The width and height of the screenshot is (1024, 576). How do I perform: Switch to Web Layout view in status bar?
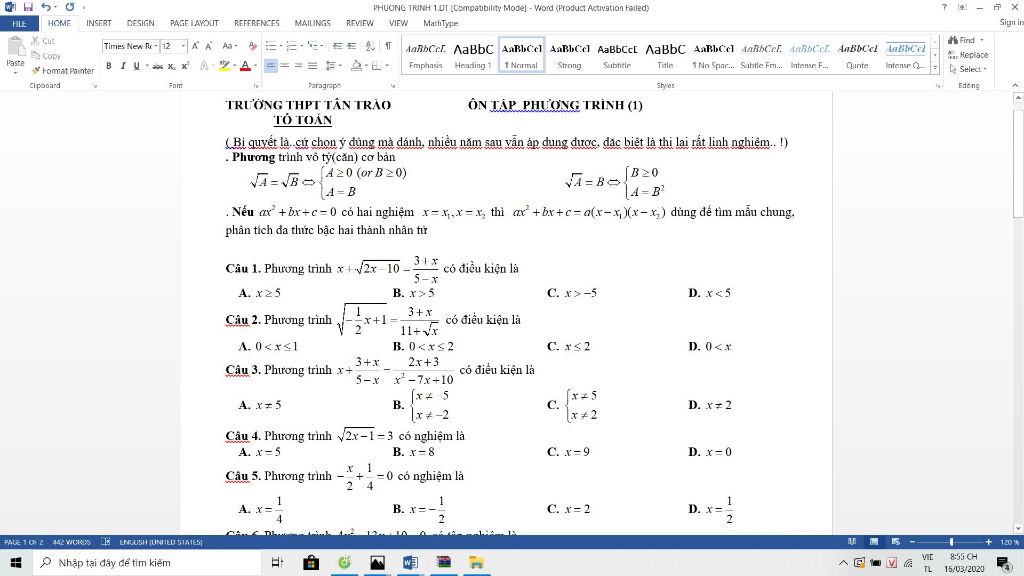tap(895, 541)
